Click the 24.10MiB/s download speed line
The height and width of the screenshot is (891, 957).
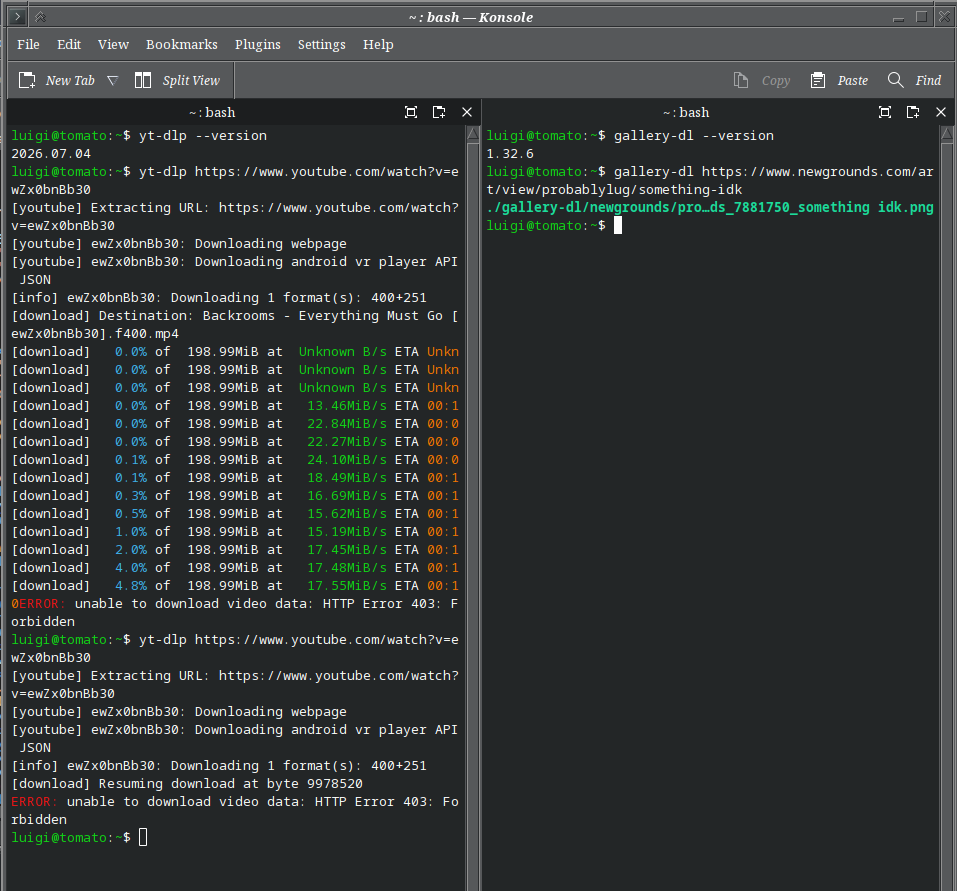pos(235,460)
